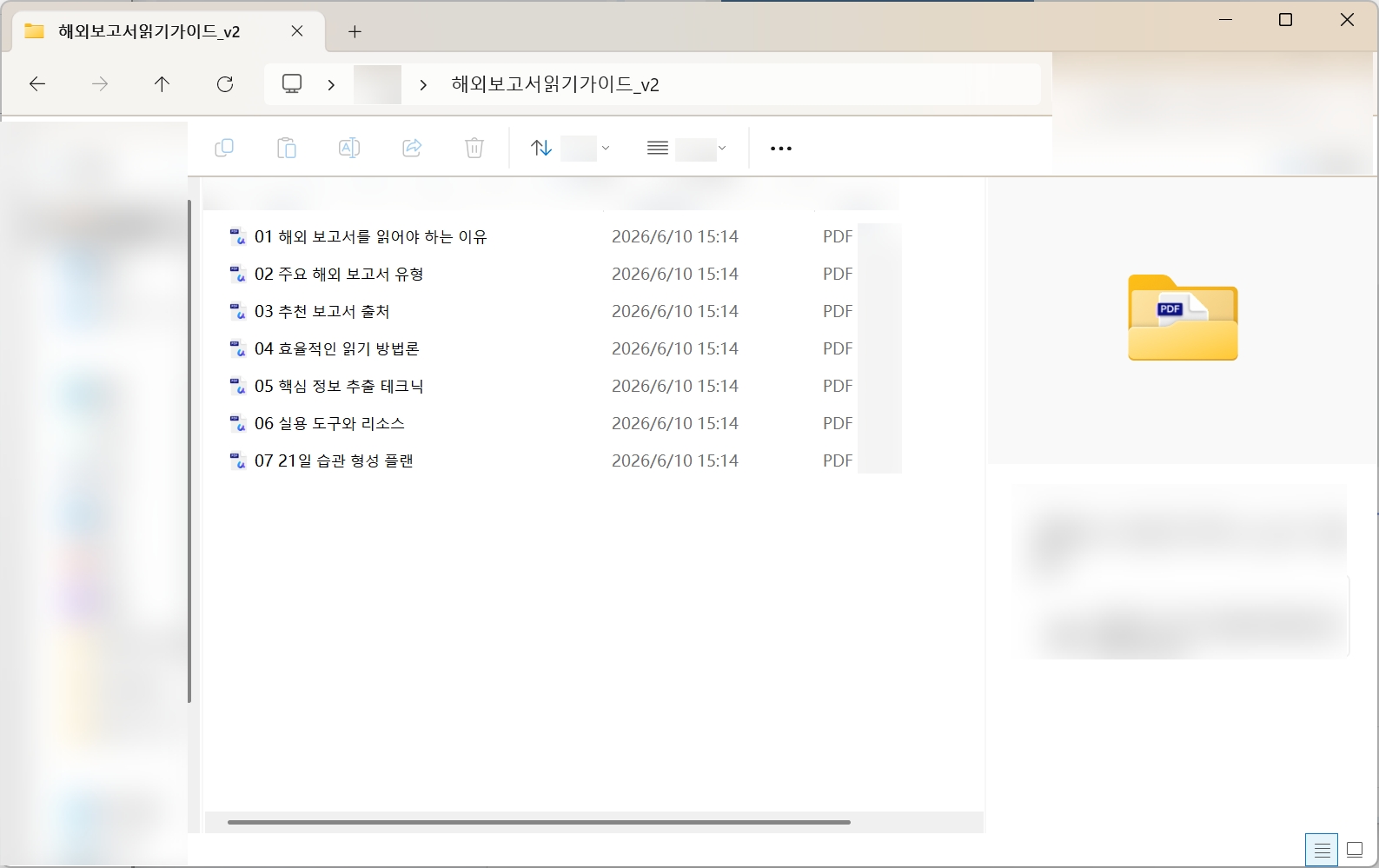Click the Share toolbar icon
This screenshot has height=868, width=1379.
coord(412,148)
